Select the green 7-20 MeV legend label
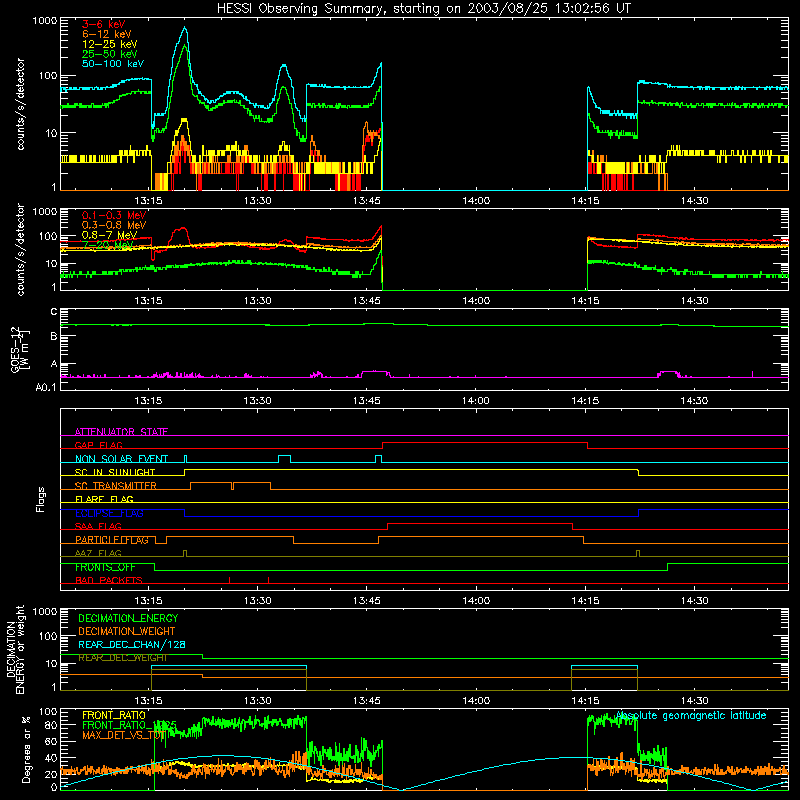 coord(108,245)
